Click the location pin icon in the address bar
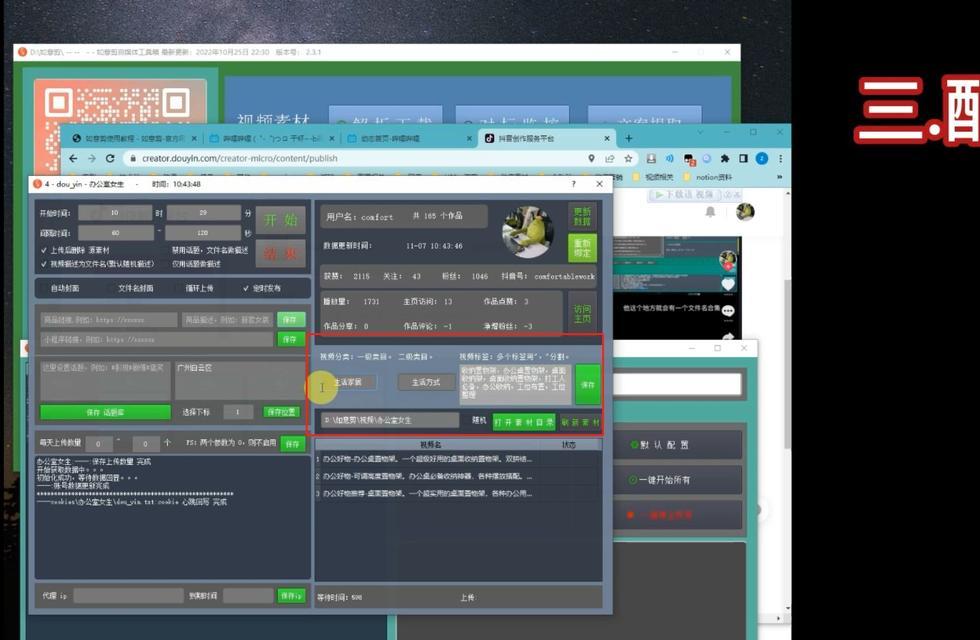 (x=591, y=159)
